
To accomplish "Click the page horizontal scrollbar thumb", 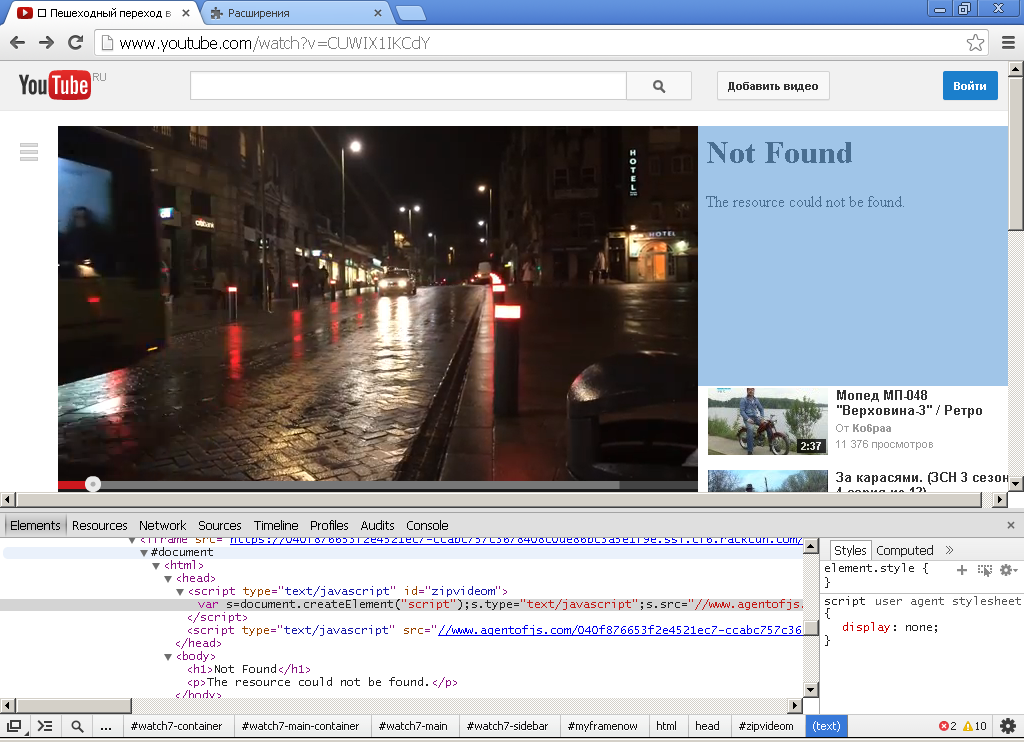I will (499, 500).
